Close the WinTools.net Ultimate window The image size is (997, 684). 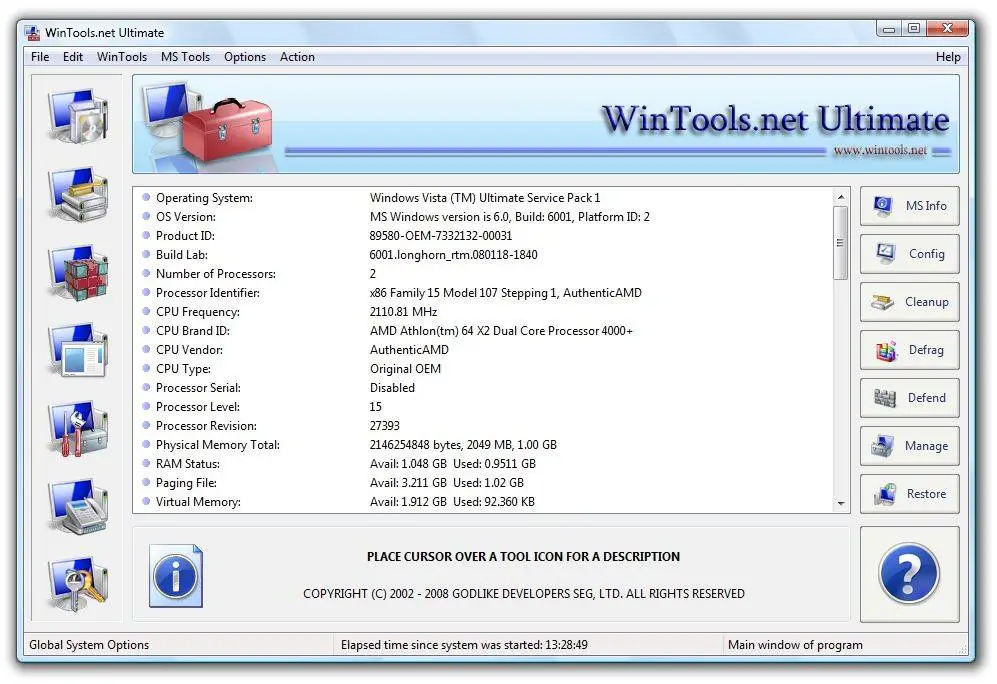(947, 29)
